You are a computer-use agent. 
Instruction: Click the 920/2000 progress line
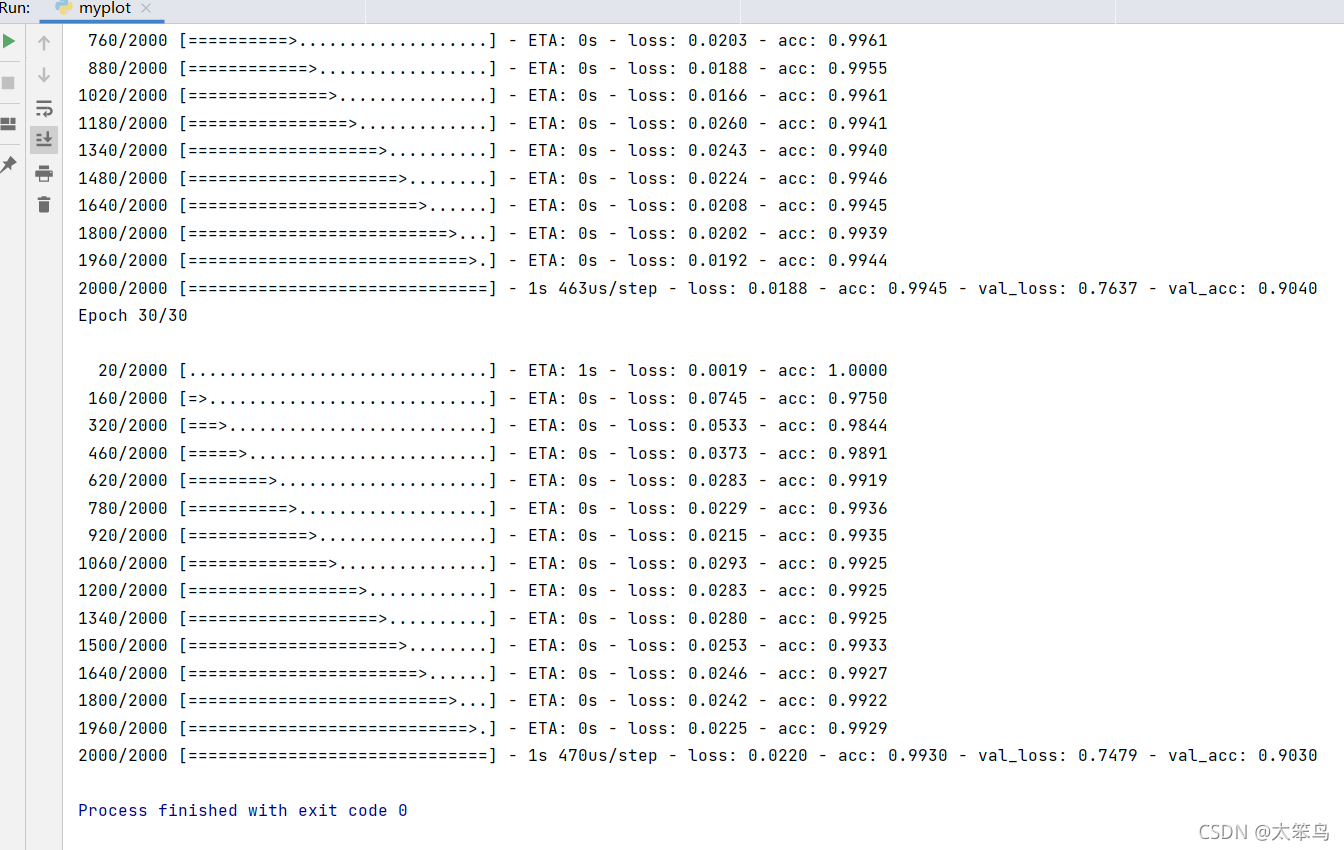pyautogui.click(x=488, y=535)
